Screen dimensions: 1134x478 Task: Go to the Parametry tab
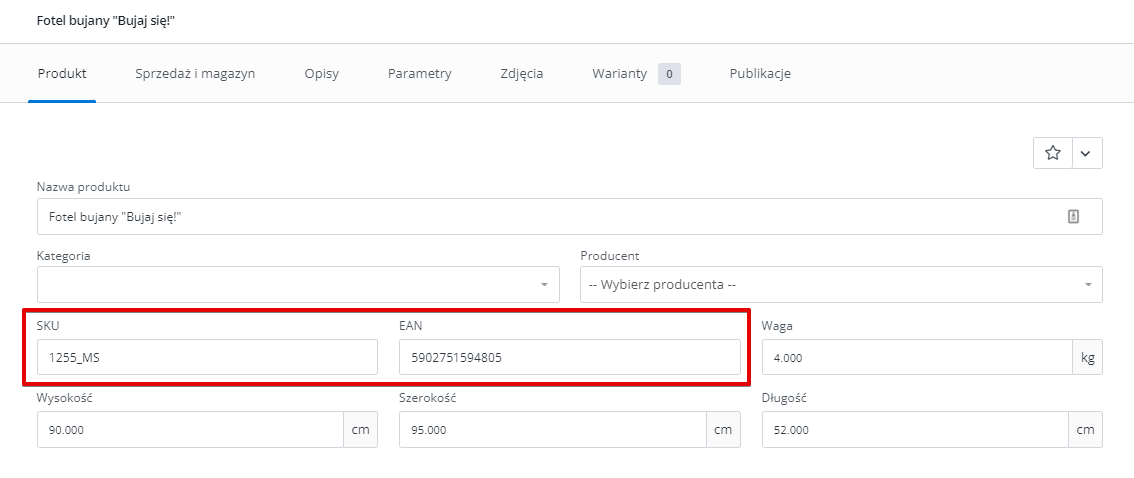[x=419, y=73]
